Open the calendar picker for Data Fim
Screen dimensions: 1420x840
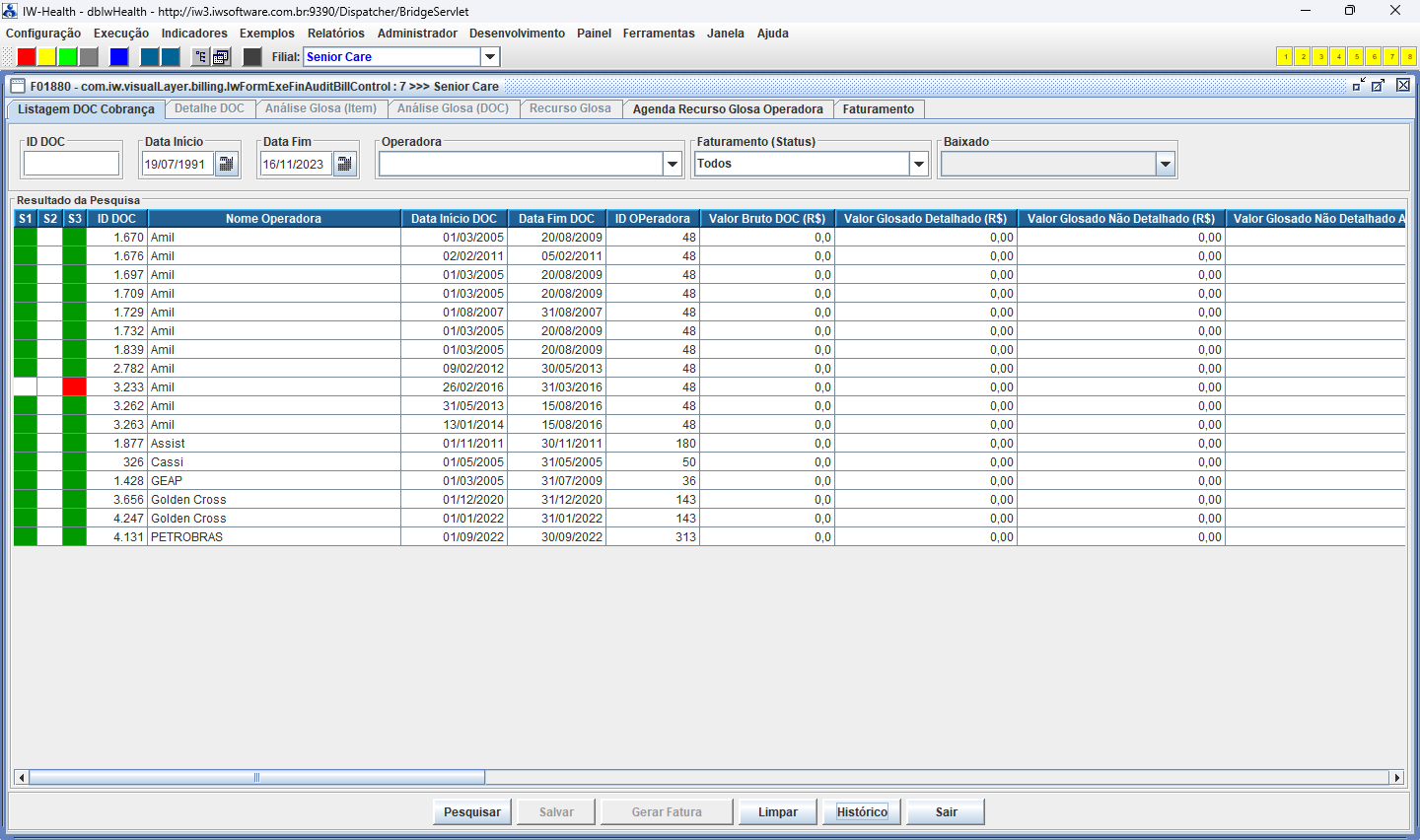point(345,164)
